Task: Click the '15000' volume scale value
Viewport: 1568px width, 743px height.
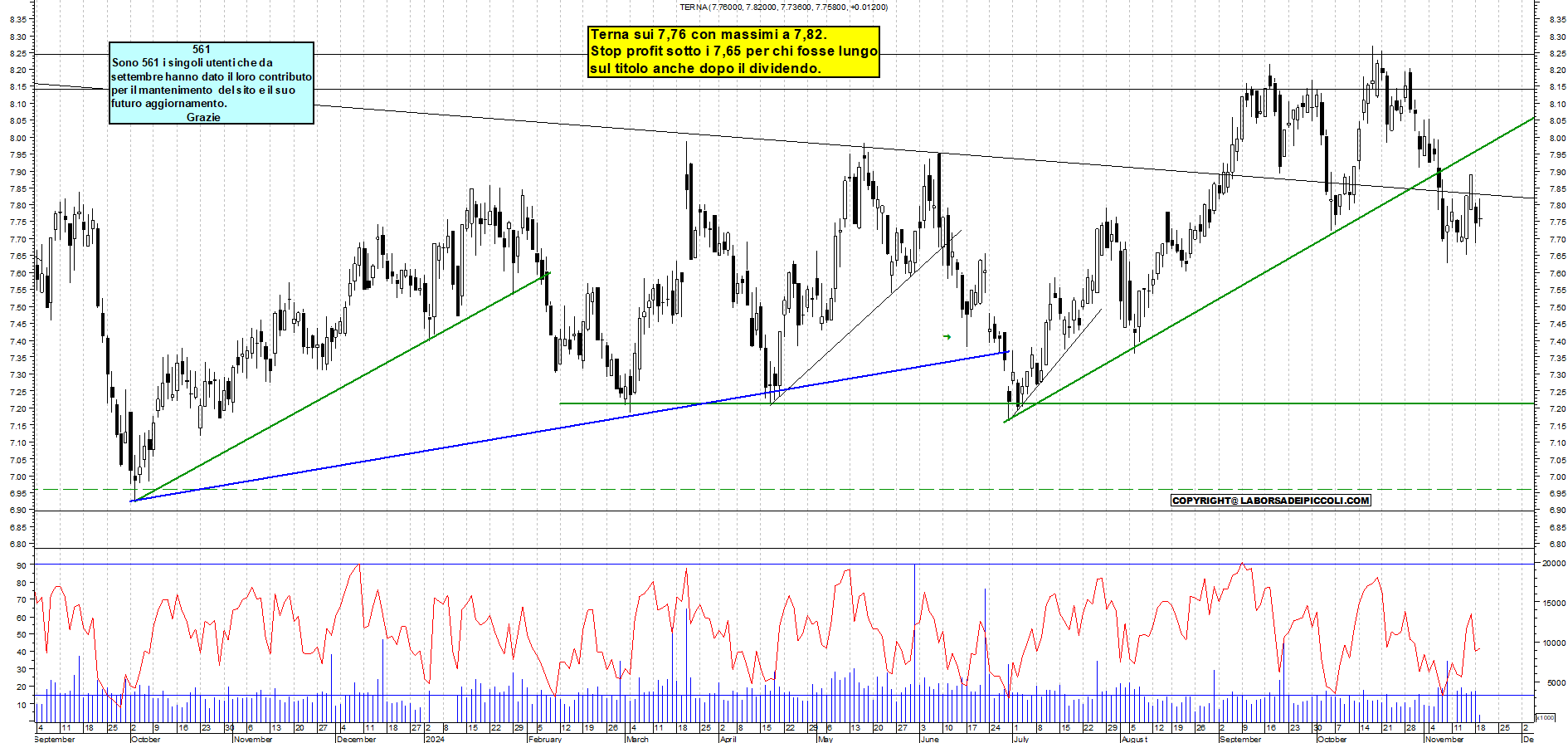Action: click(x=1554, y=603)
